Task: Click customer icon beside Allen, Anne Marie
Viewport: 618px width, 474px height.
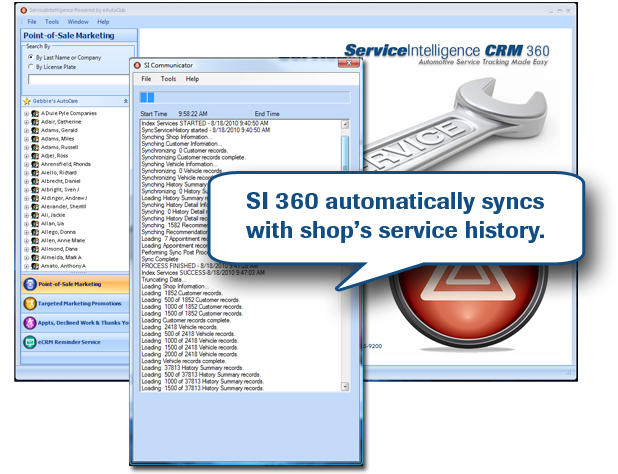Action: 35,241
